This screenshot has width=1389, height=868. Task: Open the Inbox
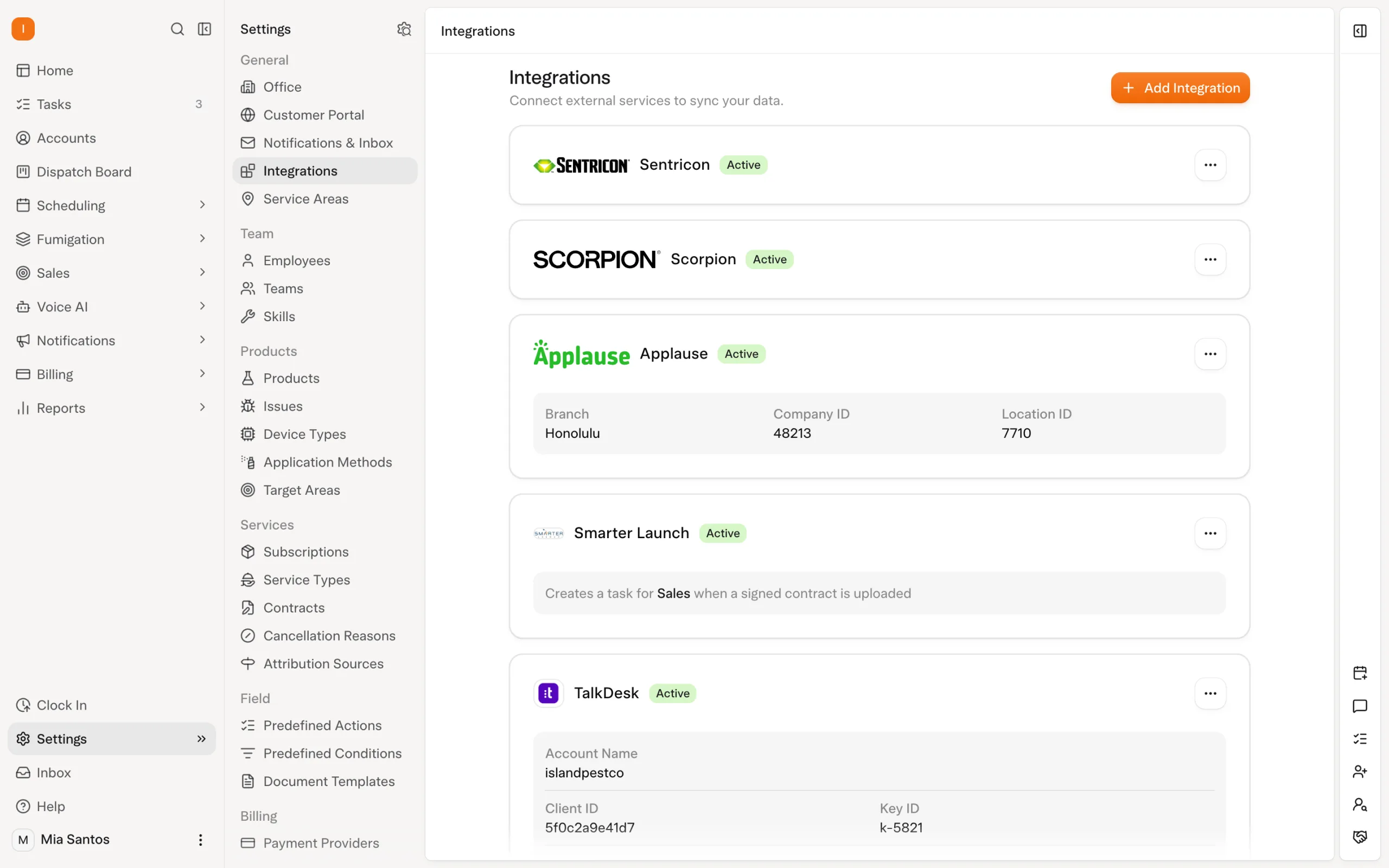click(x=112, y=773)
